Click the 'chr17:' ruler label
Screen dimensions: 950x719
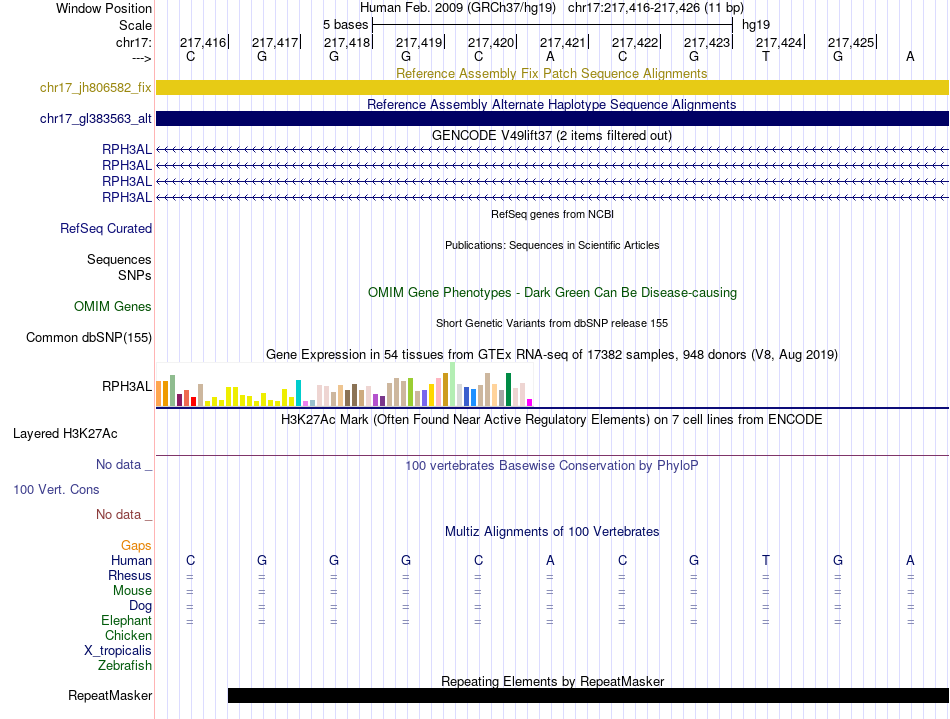click(133, 42)
